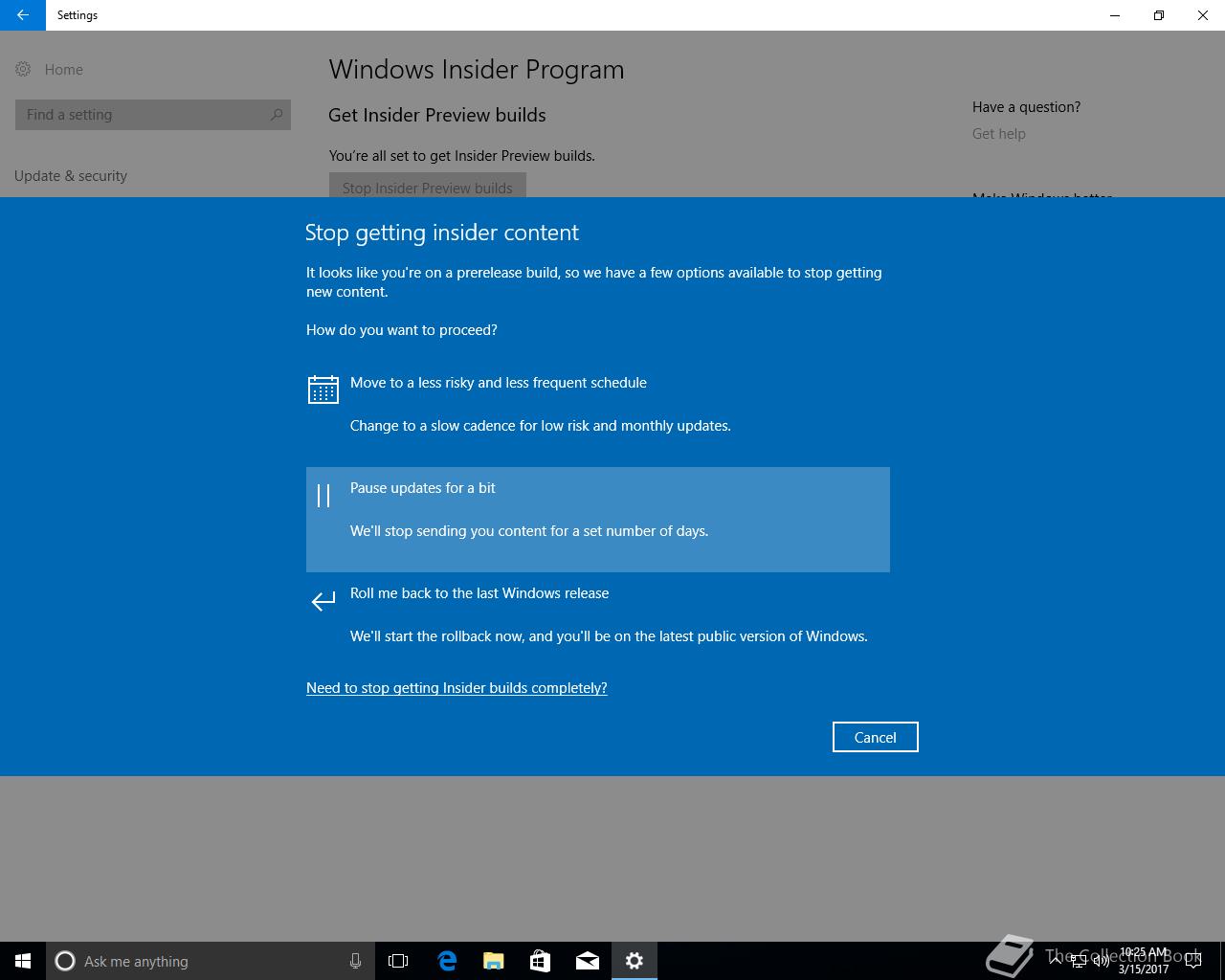The width and height of the screenshot is (1225, 980).
Task: Choose Roll me back to last Windows release
Action: 598,625
